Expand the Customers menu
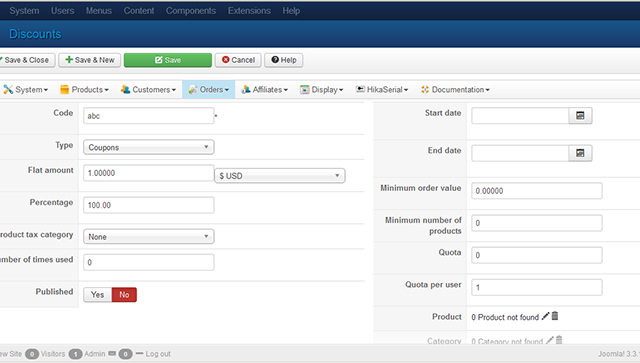The height and width of the screenshot is (363, 640). 148,89
